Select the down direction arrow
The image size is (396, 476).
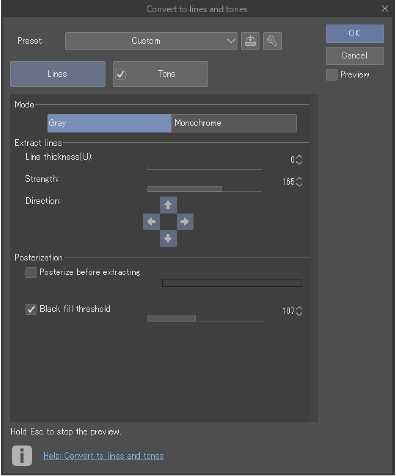(x=168, y=239)
